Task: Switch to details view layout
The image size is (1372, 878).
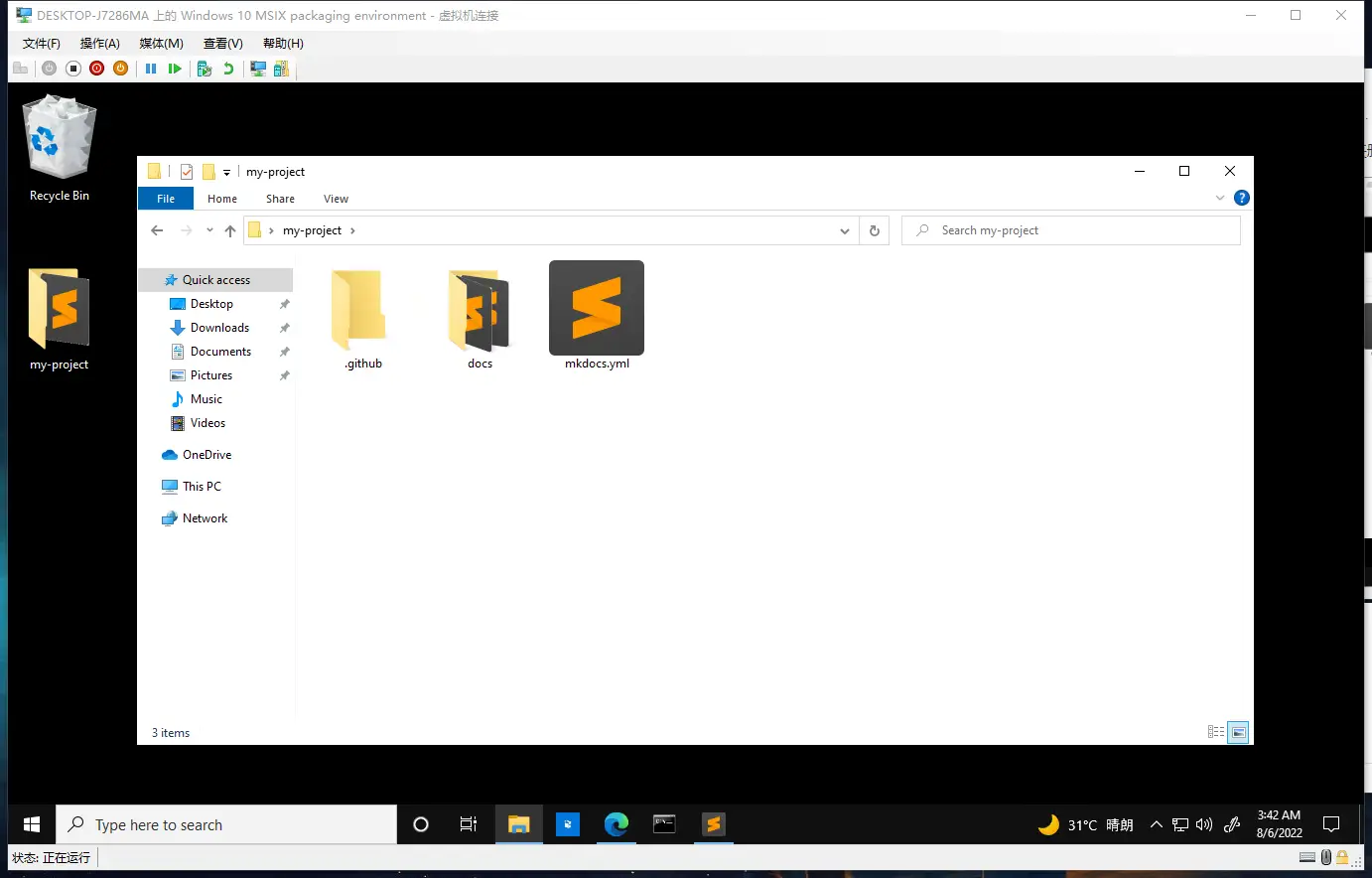Action: 1216,733
